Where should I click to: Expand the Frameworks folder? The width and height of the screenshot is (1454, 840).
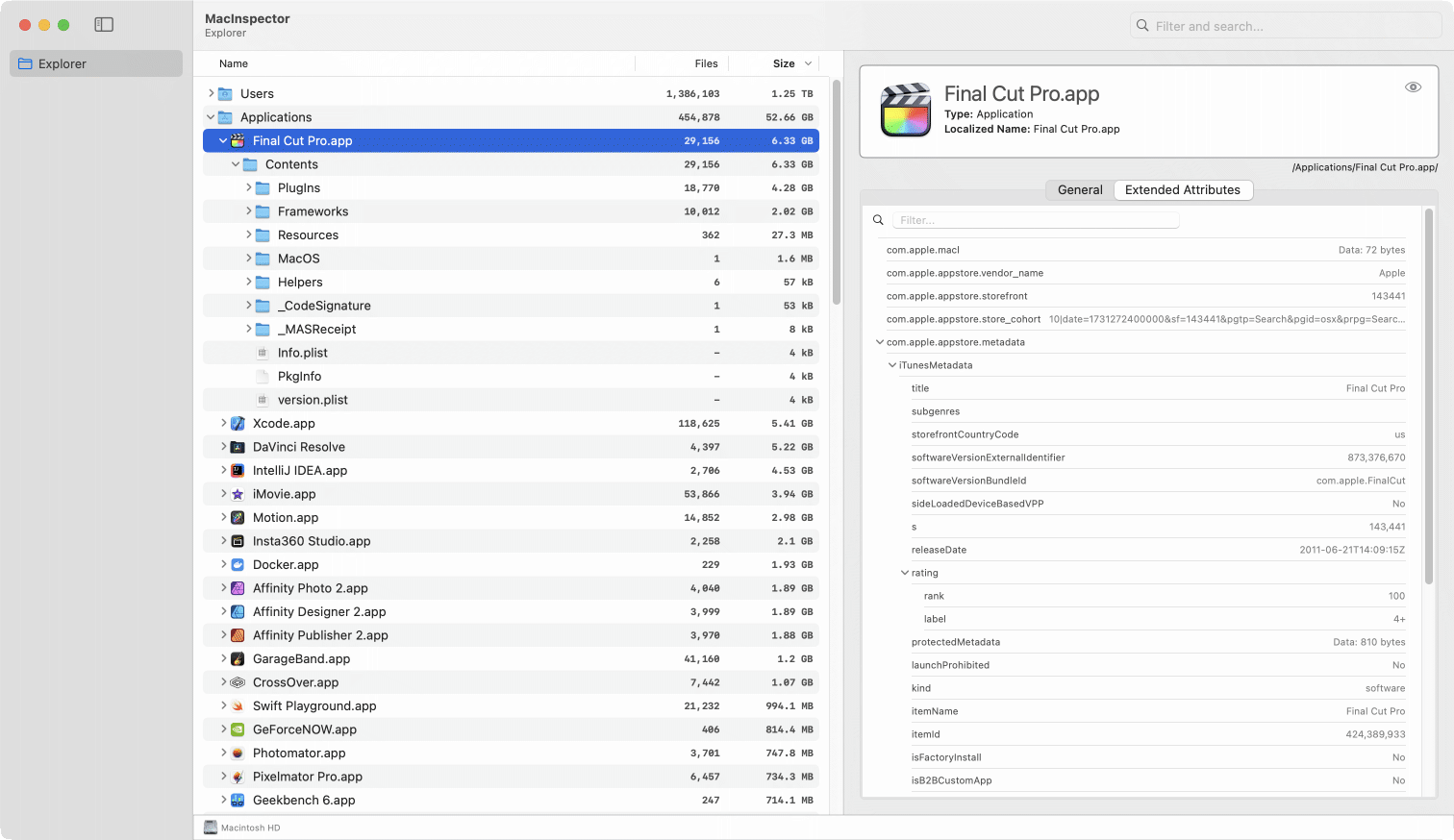tap(248, 211)
